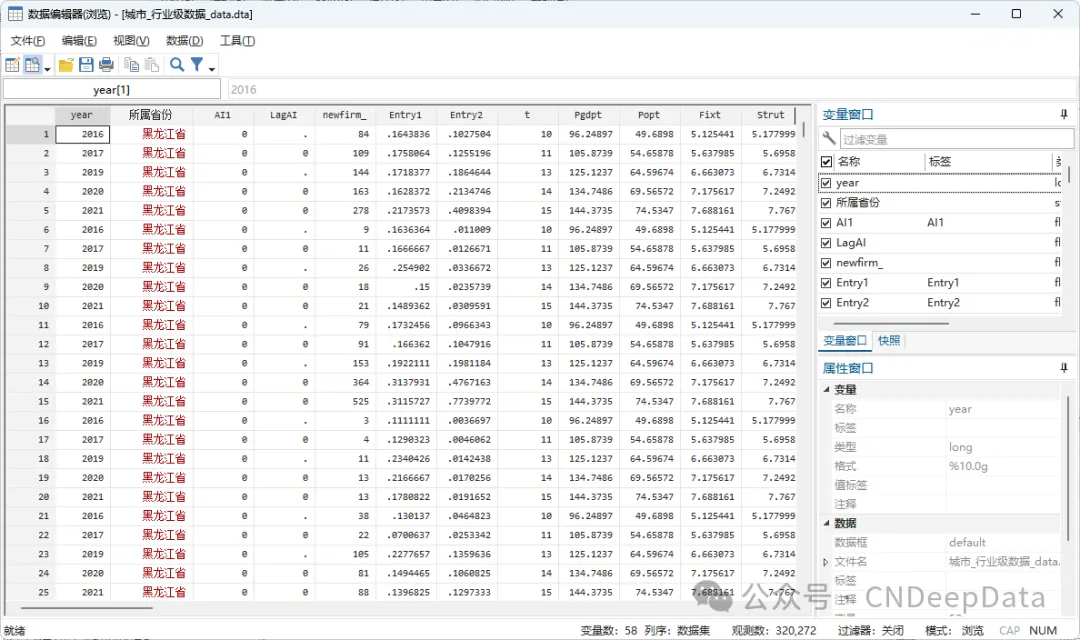Screen dimensions: 1080x640
Task: Select the Pgdpt column header in grid
Action: coord(588,115)
